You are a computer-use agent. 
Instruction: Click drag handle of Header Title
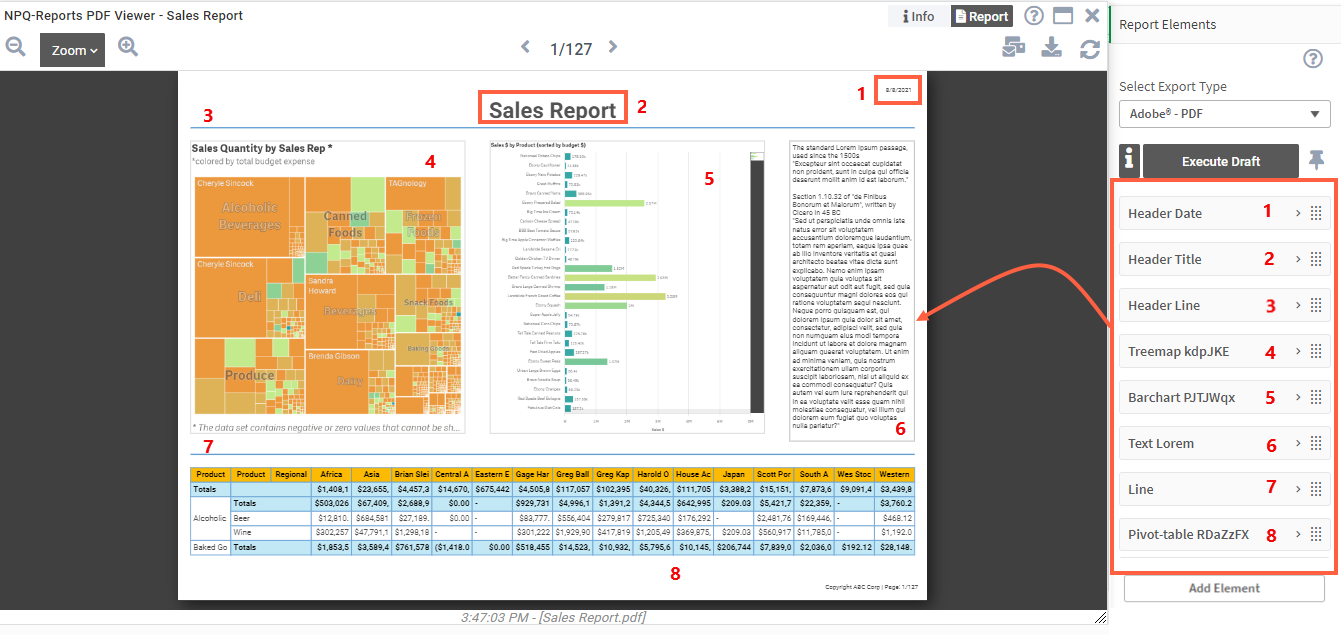point(1316,259)
